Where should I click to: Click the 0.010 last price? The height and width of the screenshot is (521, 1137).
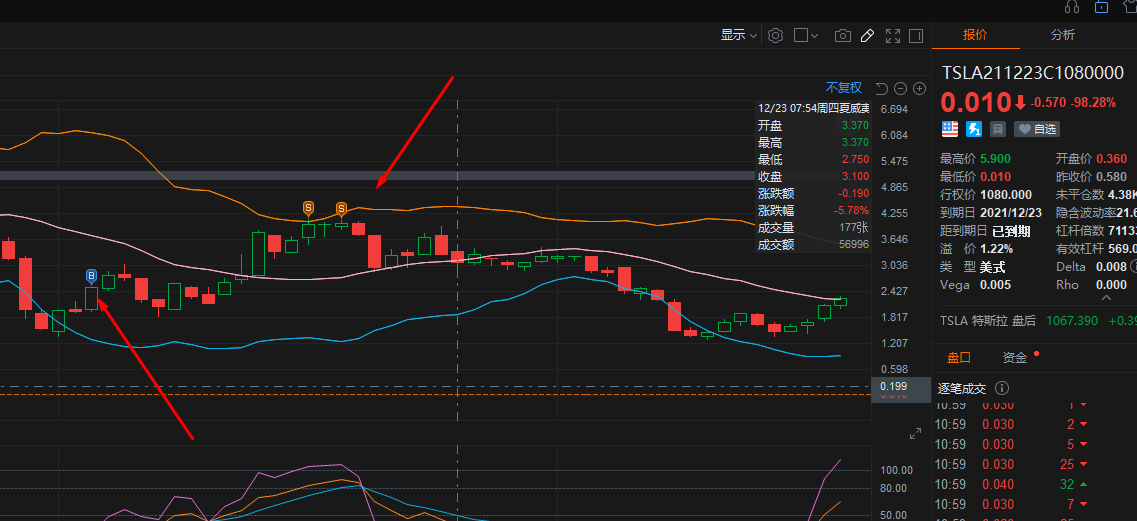pos(975,102)
